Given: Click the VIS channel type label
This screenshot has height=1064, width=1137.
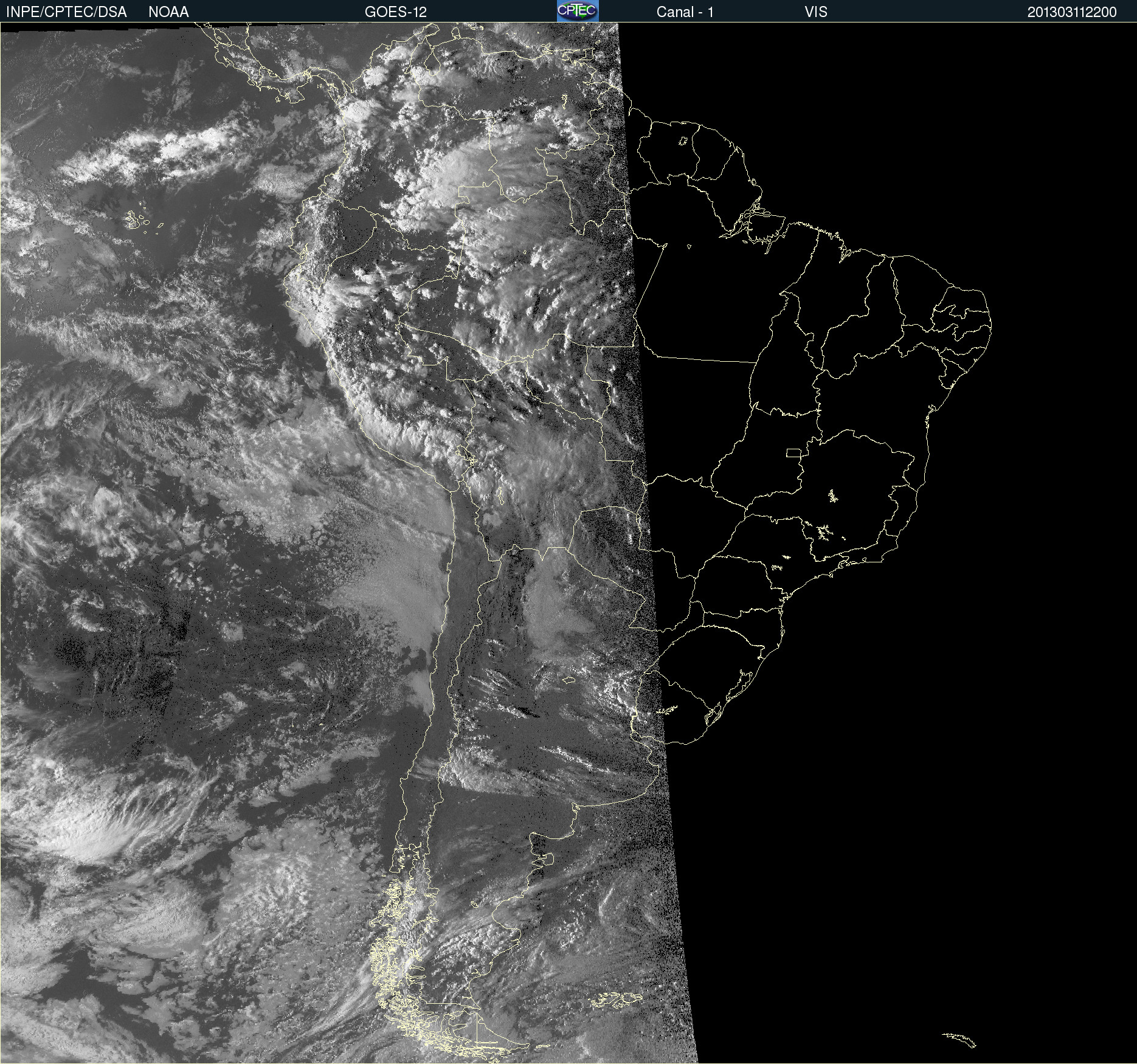Looking at the screenshot, I should point(815,12).
